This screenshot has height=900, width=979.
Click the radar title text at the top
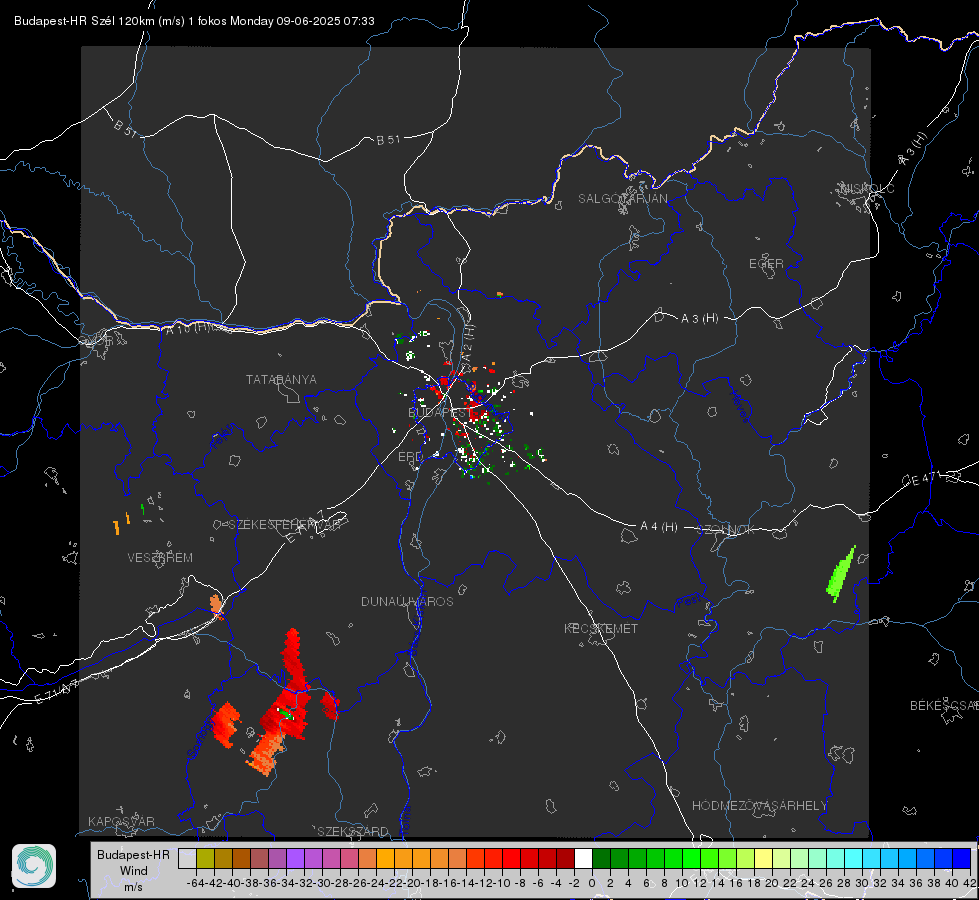coord(194,21)
